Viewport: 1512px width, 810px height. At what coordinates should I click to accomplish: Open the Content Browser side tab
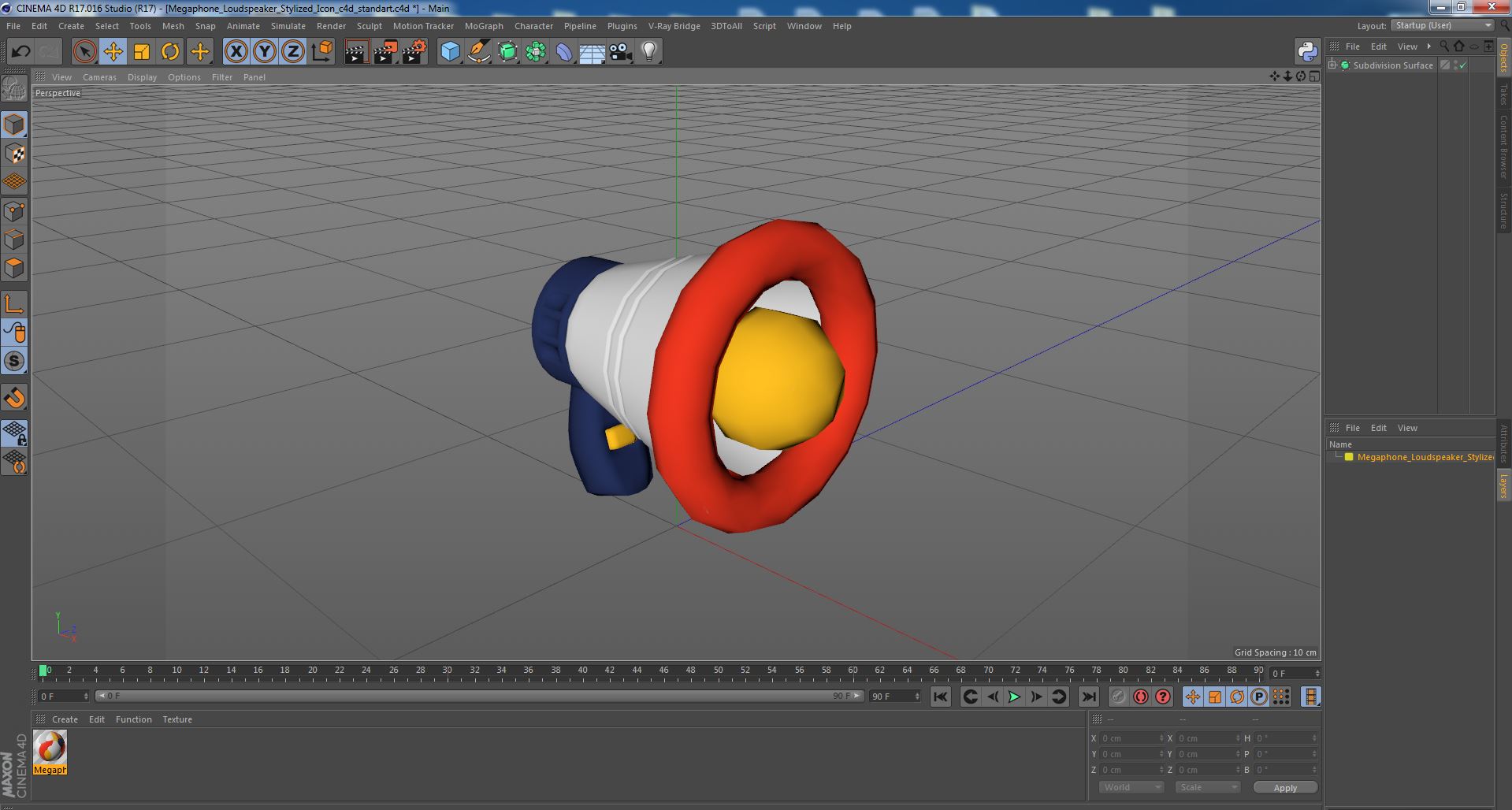[x=1503, y=147]
